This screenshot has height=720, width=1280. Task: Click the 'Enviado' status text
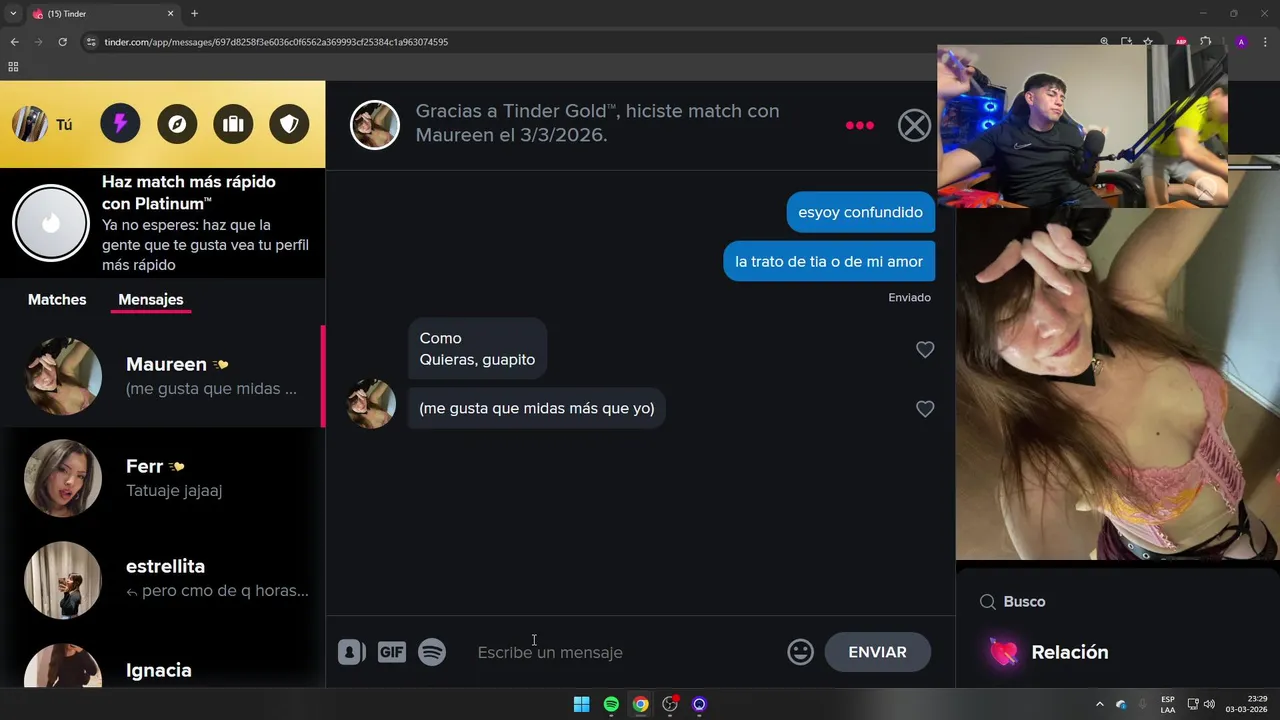pos(909,297)
